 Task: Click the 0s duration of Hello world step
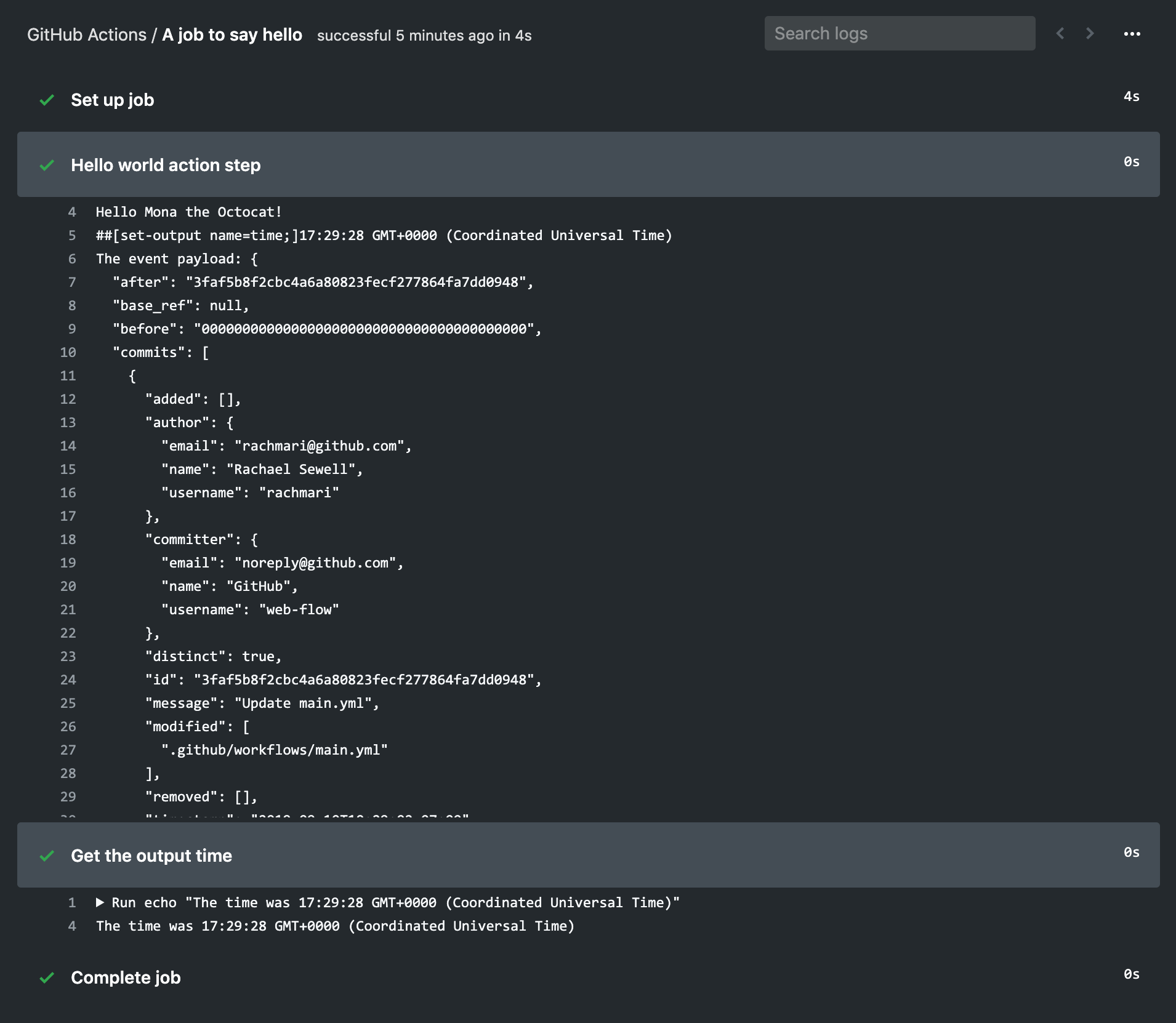tap(1132, 161)
